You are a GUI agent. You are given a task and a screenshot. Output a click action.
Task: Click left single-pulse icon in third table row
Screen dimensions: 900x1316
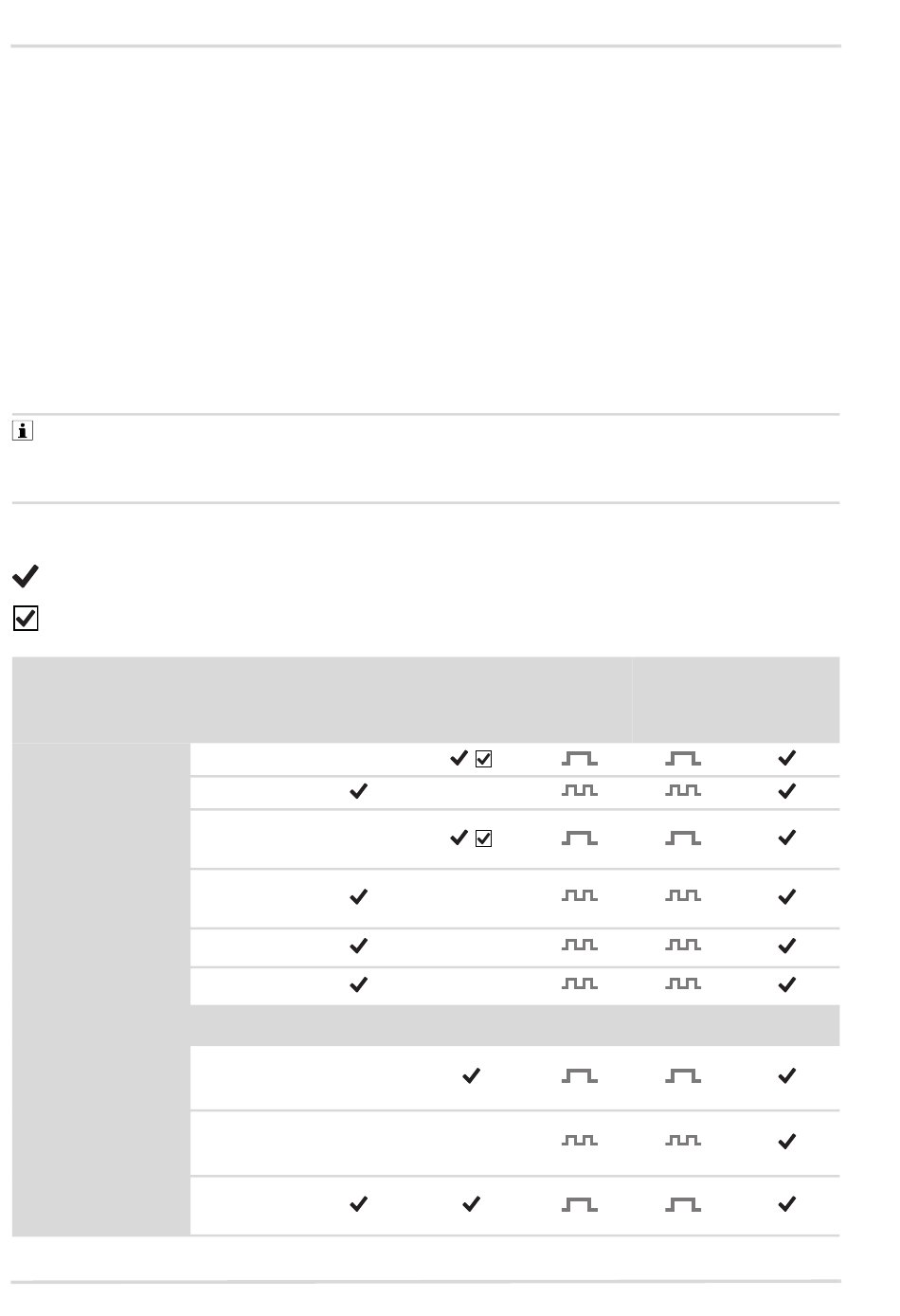click(x=580, y=838)
